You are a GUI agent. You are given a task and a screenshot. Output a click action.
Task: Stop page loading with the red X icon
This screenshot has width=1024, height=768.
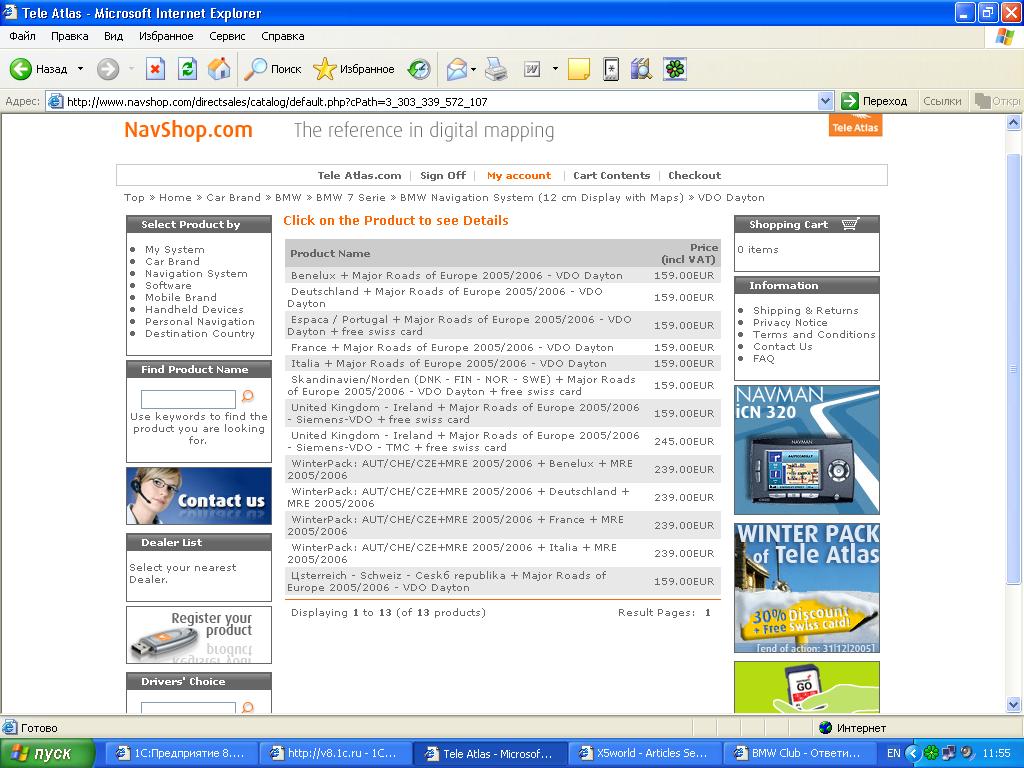point(155,69)
